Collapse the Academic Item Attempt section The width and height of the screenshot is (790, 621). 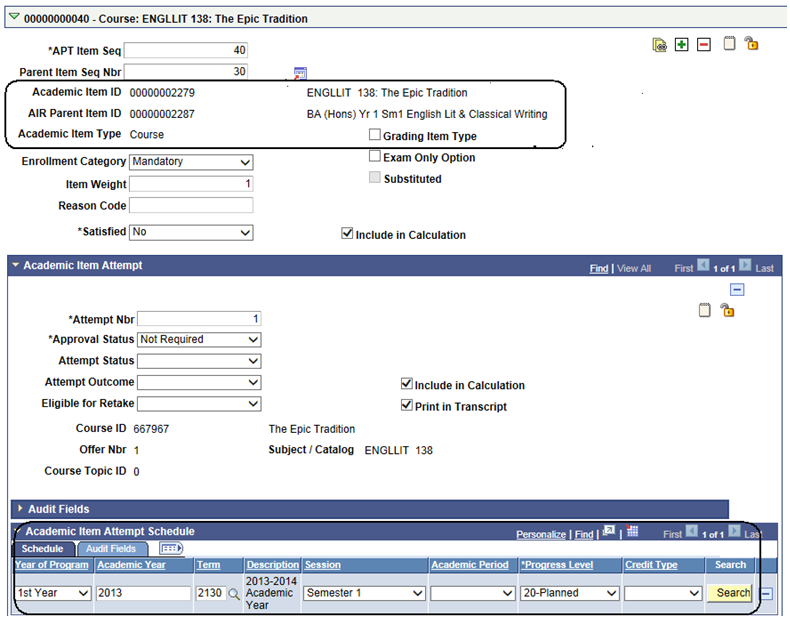[16, 264]
